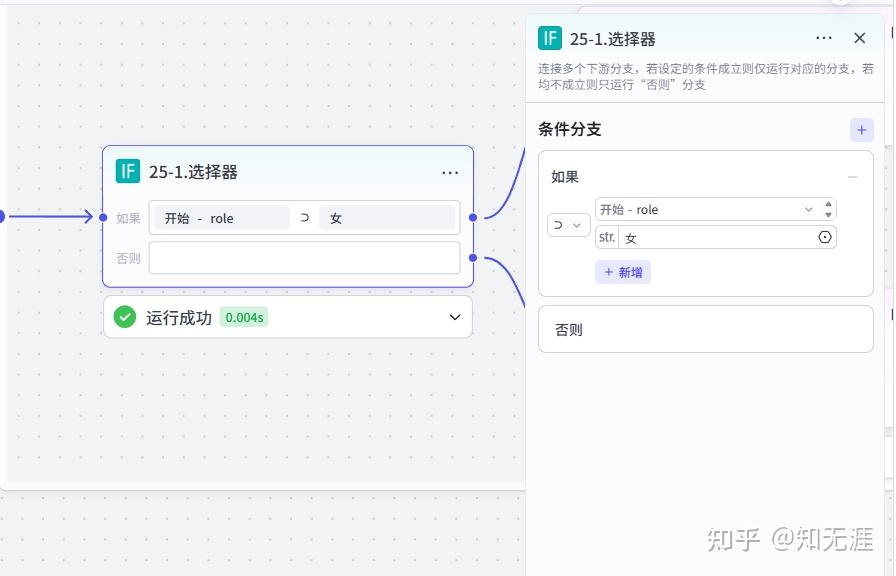
Task: Select the 否则 branch in the panel
Action: 706,329
